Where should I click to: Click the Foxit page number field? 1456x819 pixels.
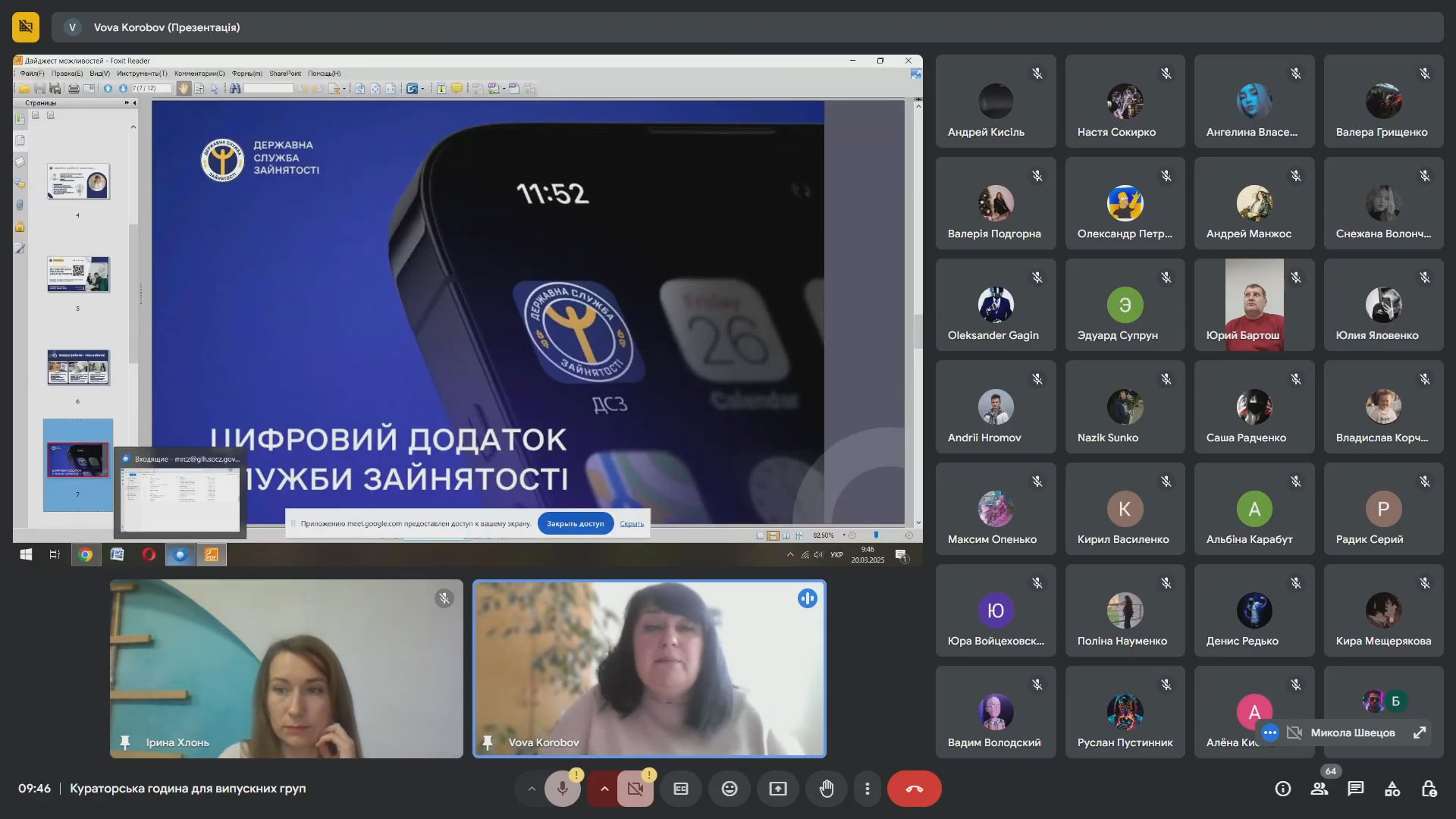click(152, 89)
